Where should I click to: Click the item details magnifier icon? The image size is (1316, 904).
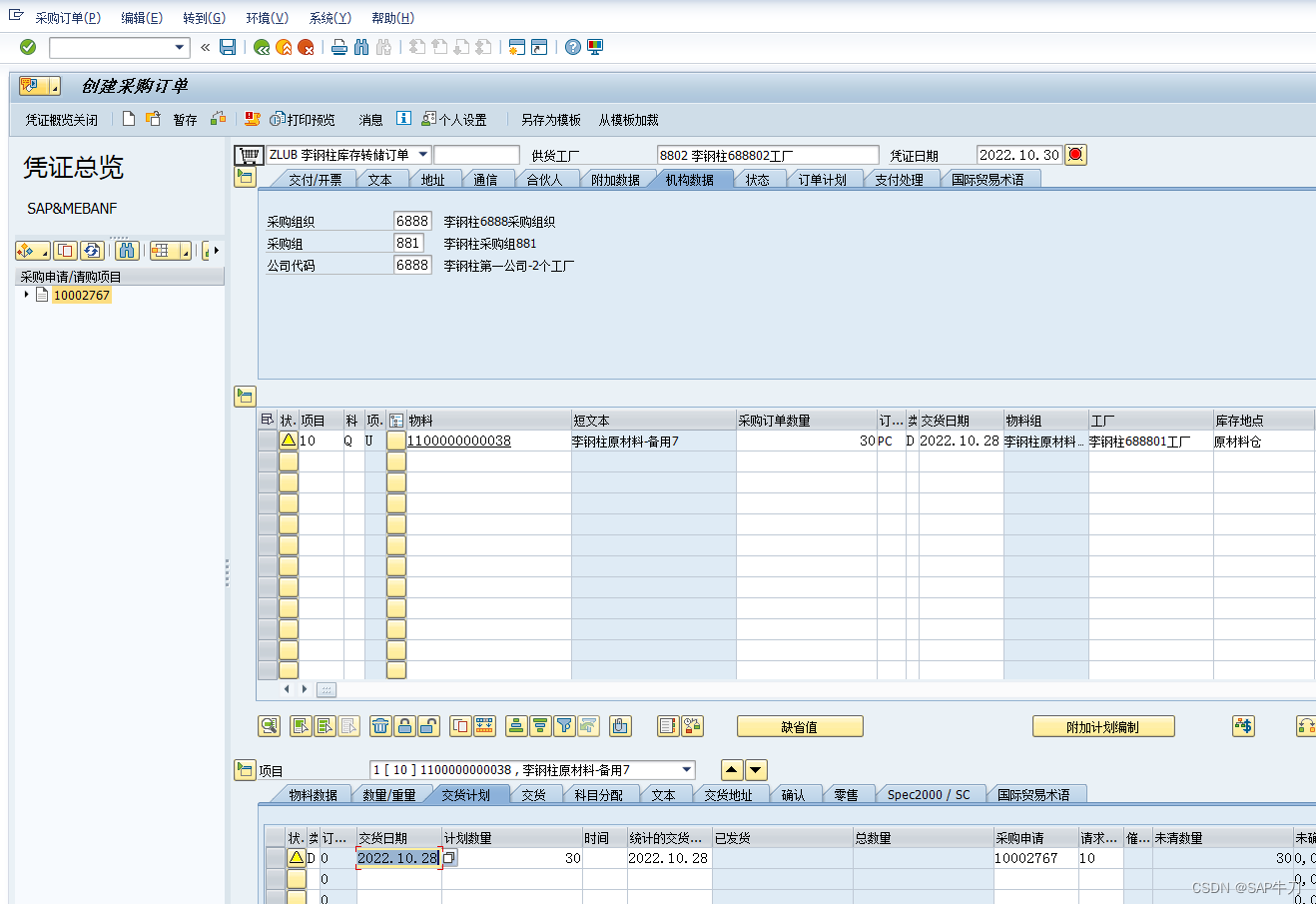(x=269, y=726)
